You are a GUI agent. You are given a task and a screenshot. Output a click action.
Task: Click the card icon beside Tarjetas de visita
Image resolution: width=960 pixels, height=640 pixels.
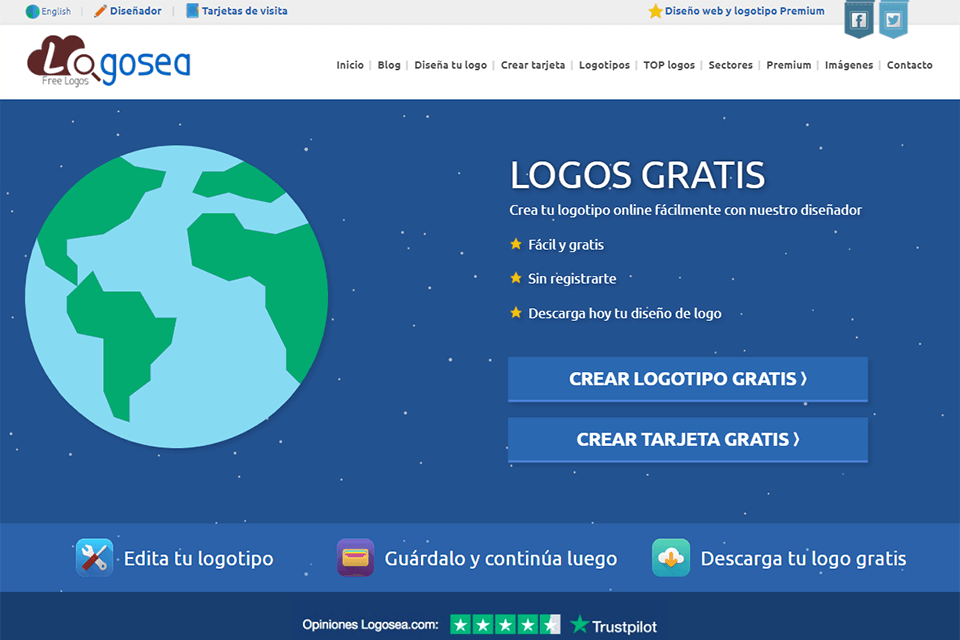(x=192, y=11)
